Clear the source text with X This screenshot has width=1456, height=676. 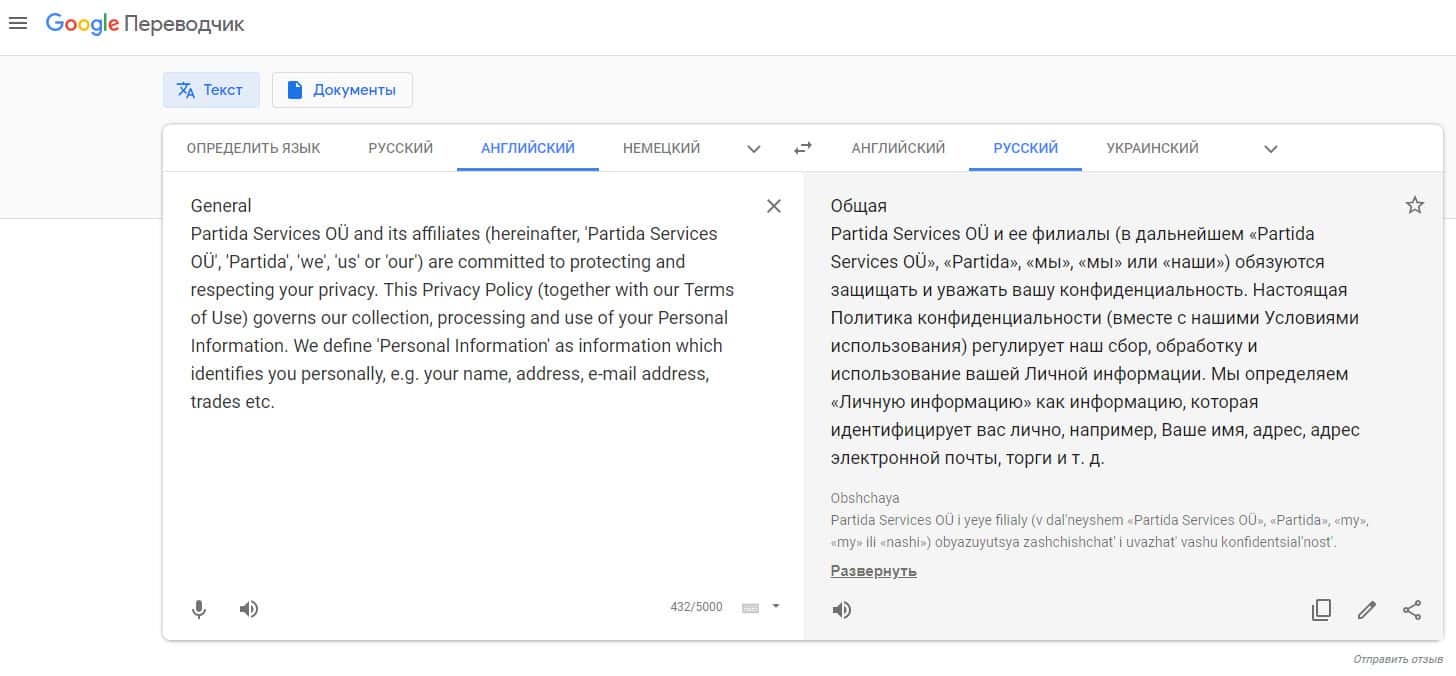click(x=773, y=206)
